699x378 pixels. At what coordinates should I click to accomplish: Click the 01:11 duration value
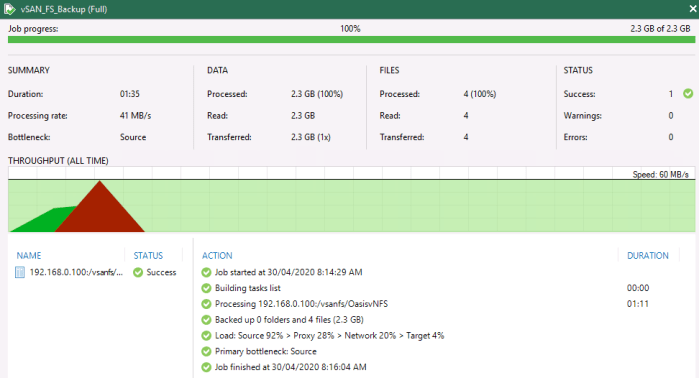tap(638, 304)
